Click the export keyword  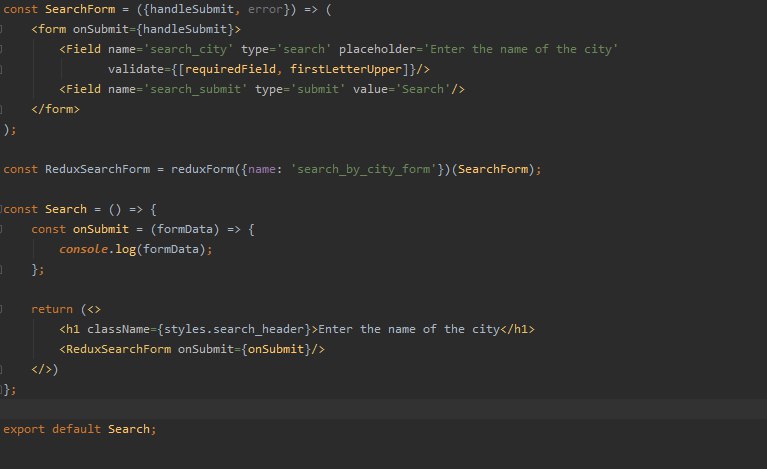[24, 429]
